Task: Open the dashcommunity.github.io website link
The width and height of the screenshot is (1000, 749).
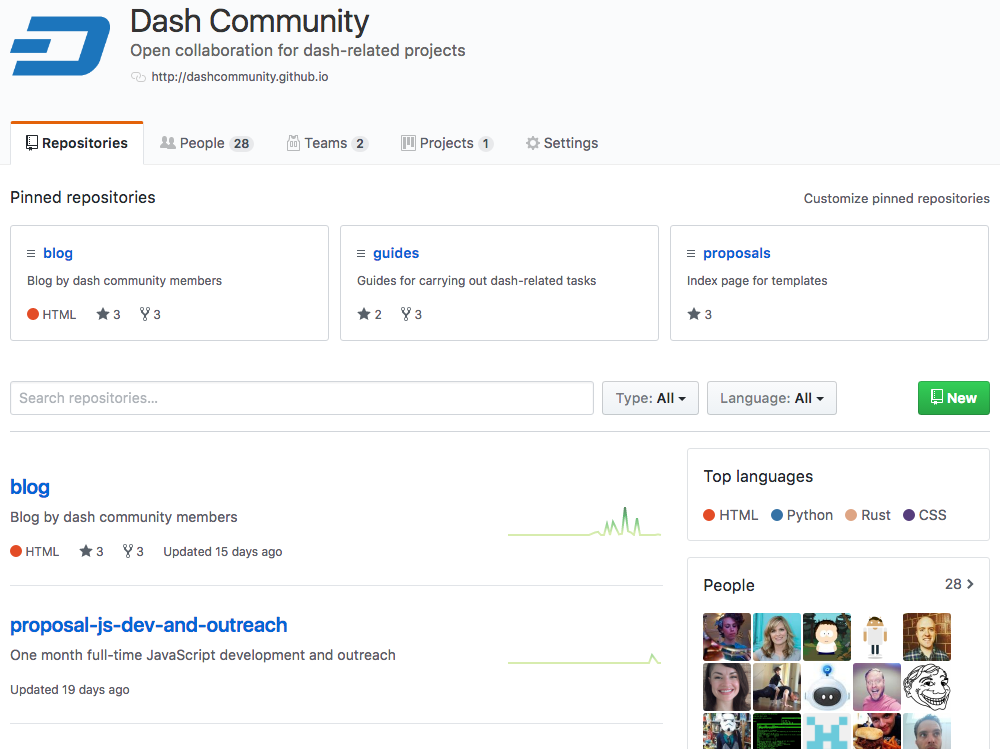Action: tap(240, 77)
